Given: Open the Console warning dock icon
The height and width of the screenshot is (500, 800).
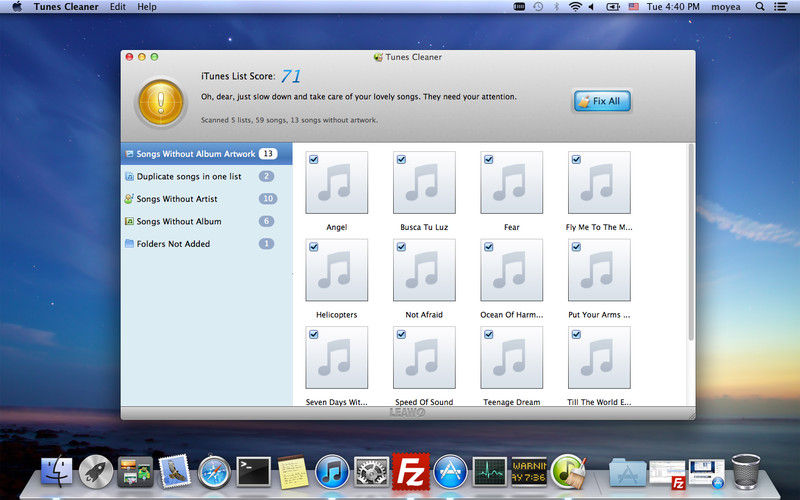Looking at the screenshot, I should (x=529, y=472).
